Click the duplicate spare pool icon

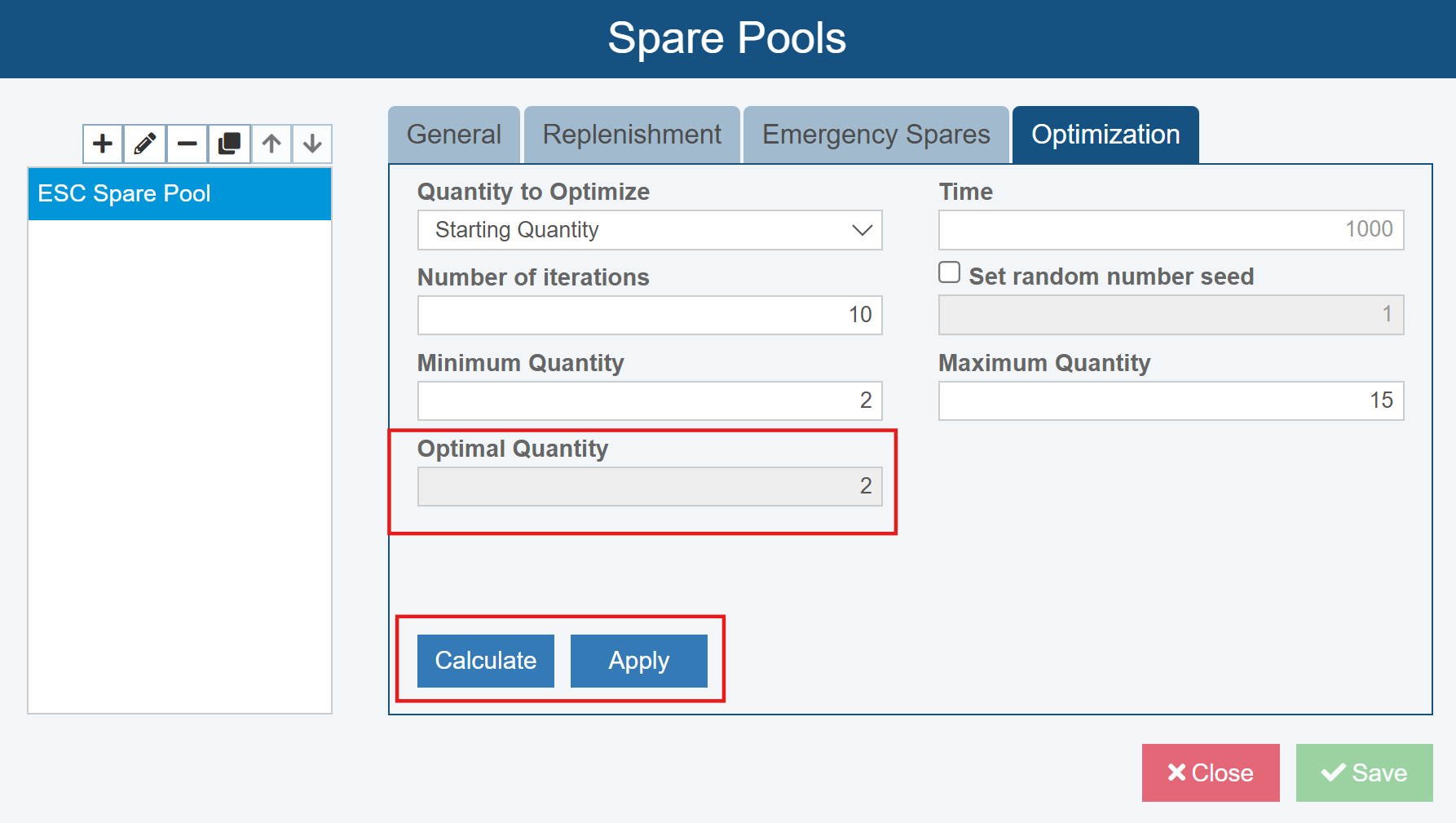[229, 144]
